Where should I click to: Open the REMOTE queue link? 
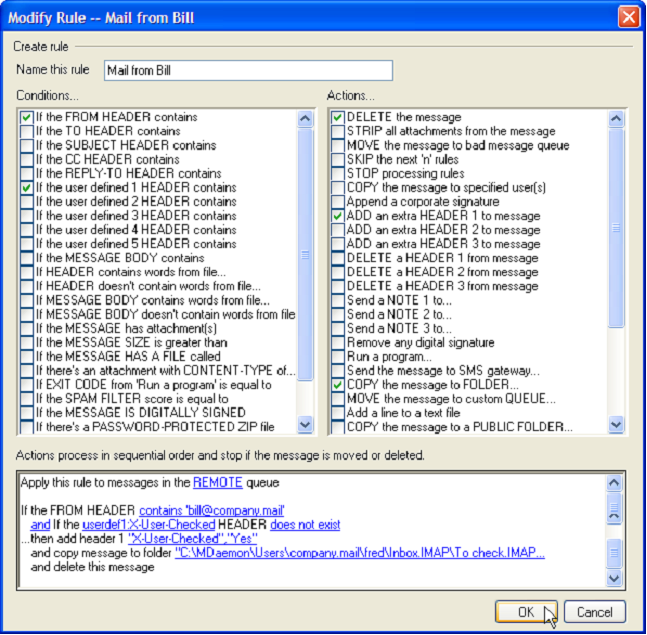(x=218, y=482)
